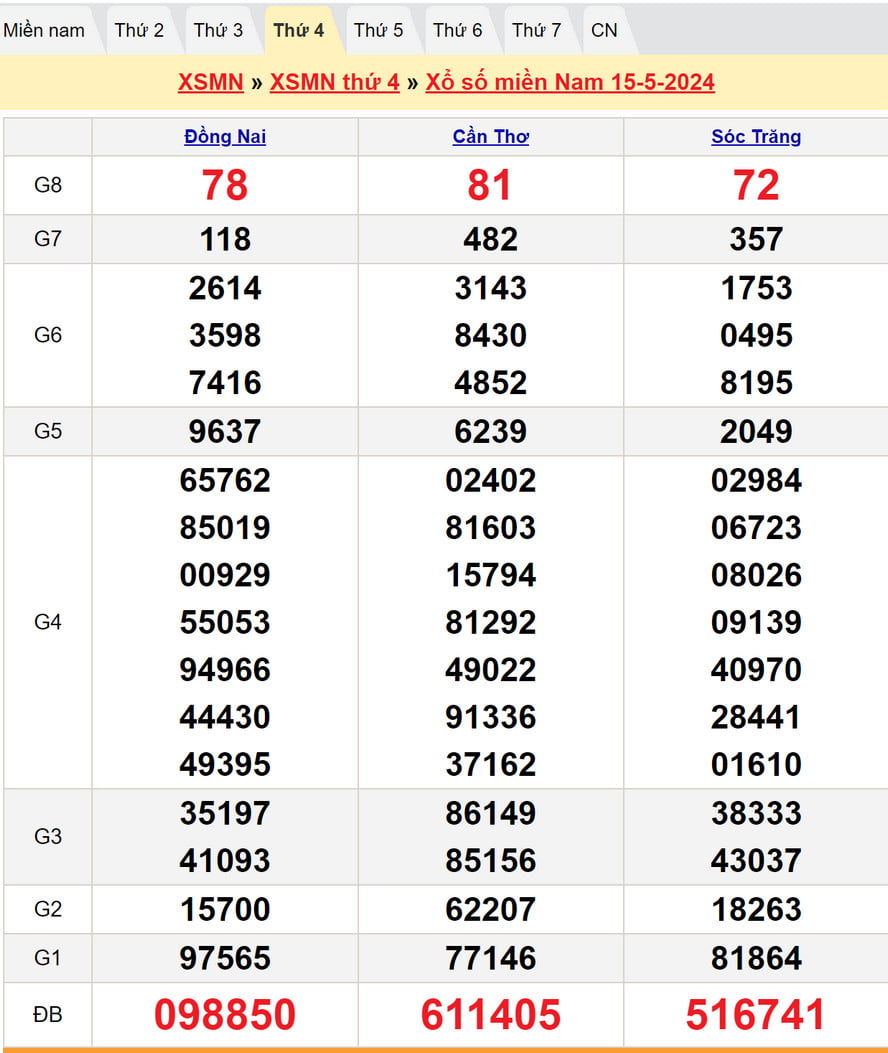Select the CN (Sunday) tab
This screenshot has width=888, height=1053.
pos(604,30)
